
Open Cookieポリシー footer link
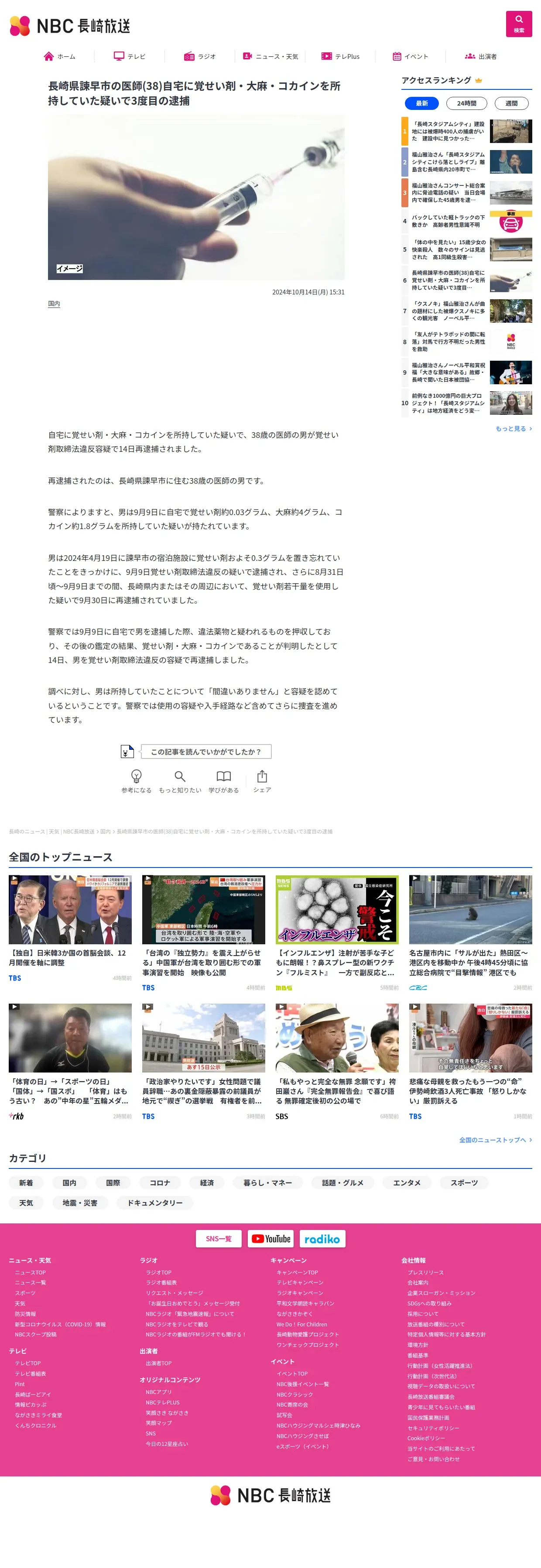click(426, 1438)
